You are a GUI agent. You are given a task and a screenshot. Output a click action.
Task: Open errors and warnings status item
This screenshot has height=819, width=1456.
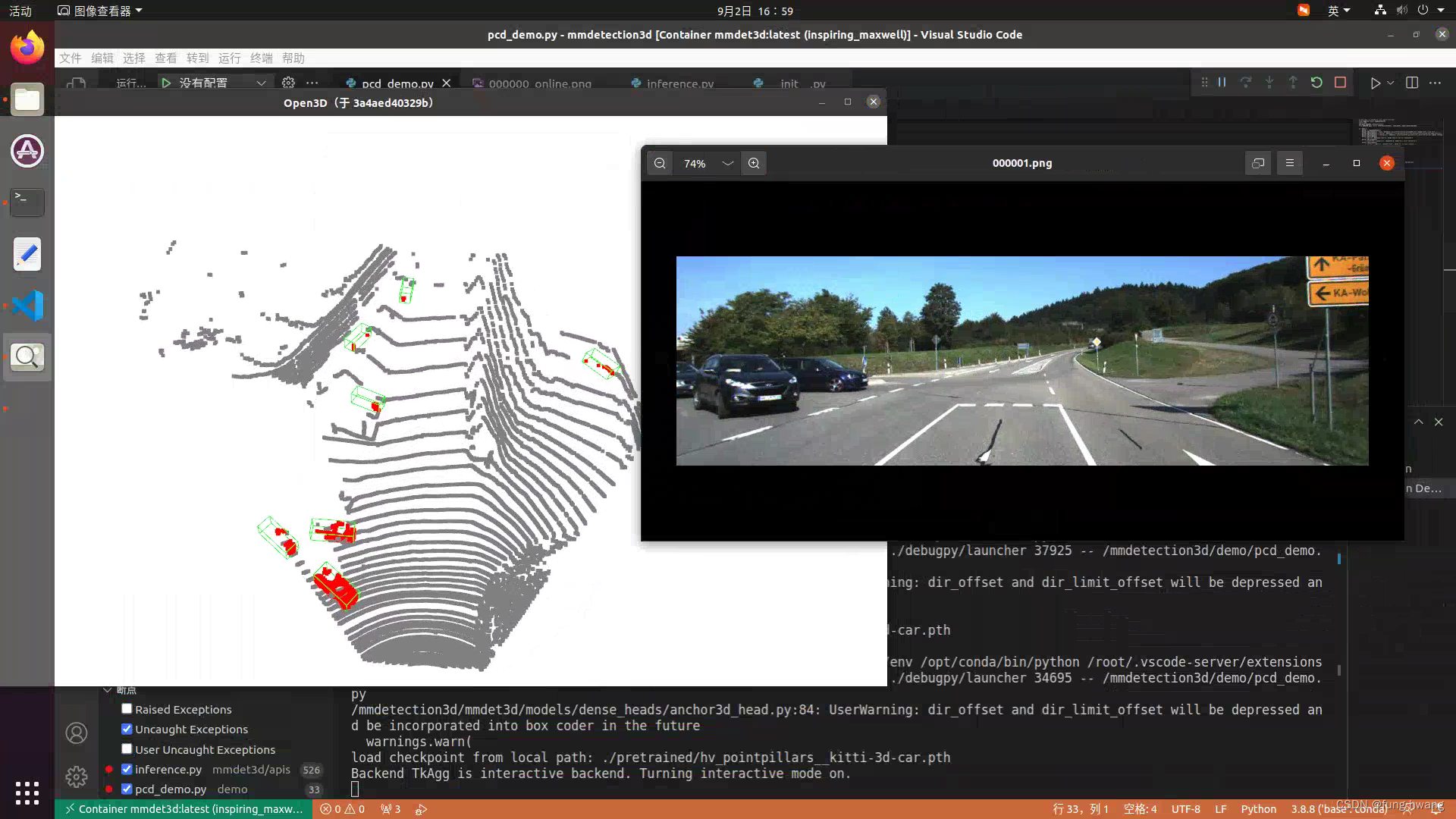click(343, 809)
